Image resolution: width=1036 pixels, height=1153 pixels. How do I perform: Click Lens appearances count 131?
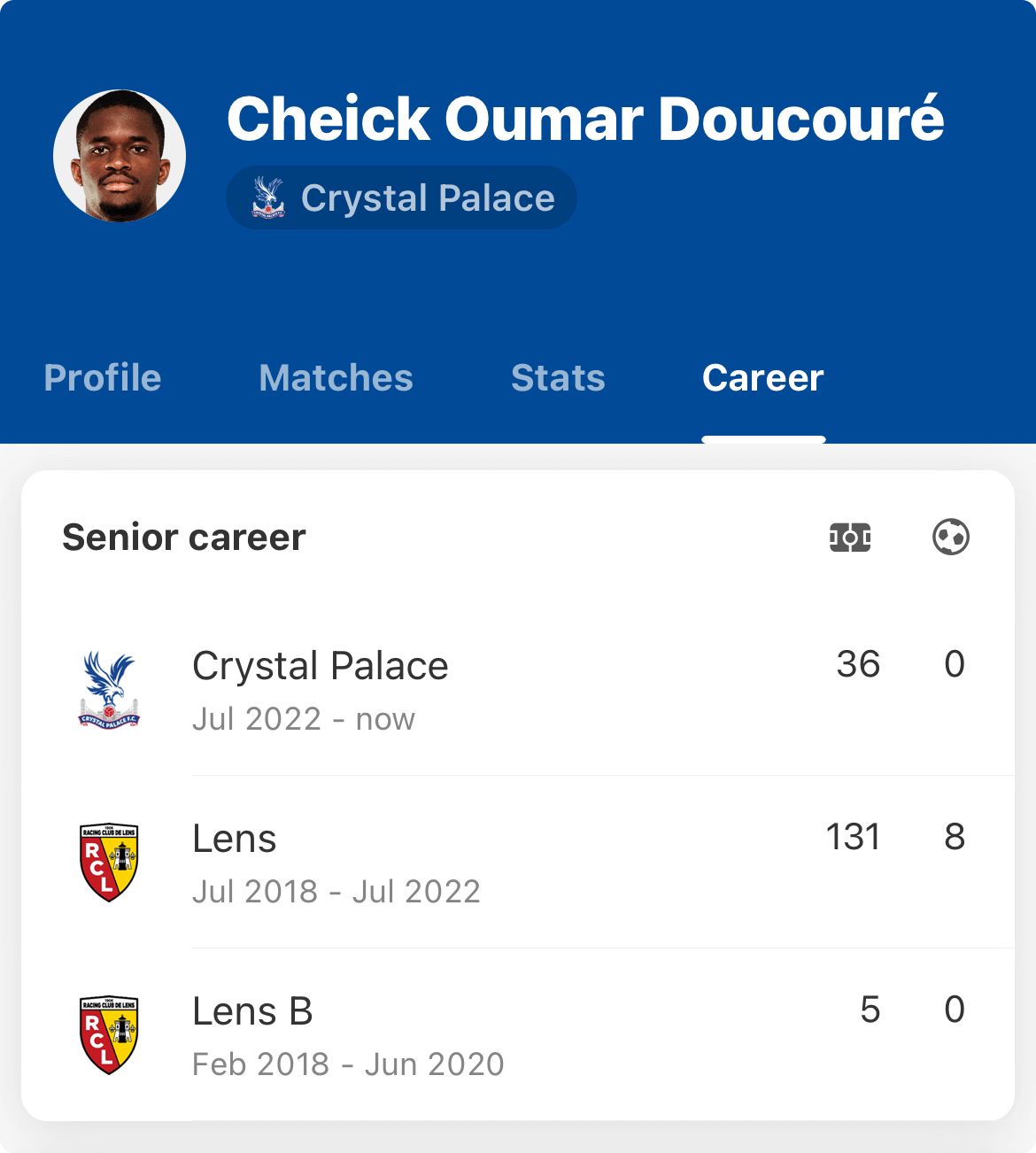click(x=853, y=837)
